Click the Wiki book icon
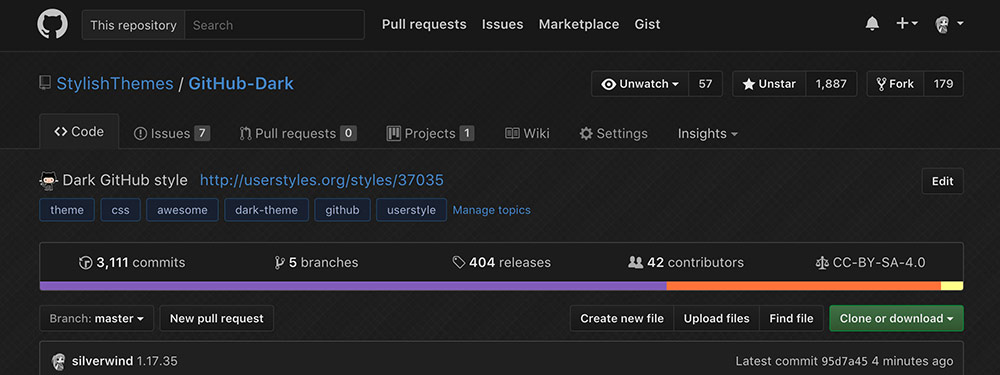This screenshot has width=1000, height=375. tap(512, 133)
